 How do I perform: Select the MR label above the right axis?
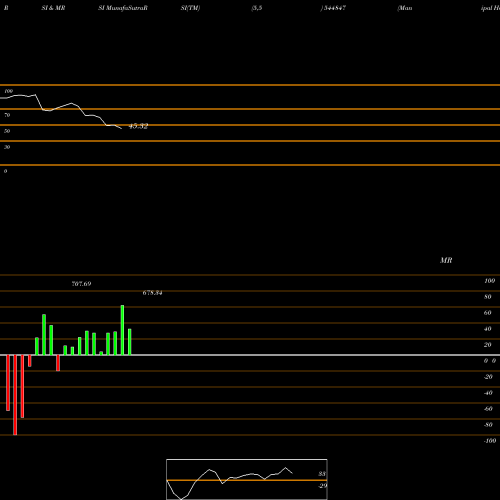[446, 260]
